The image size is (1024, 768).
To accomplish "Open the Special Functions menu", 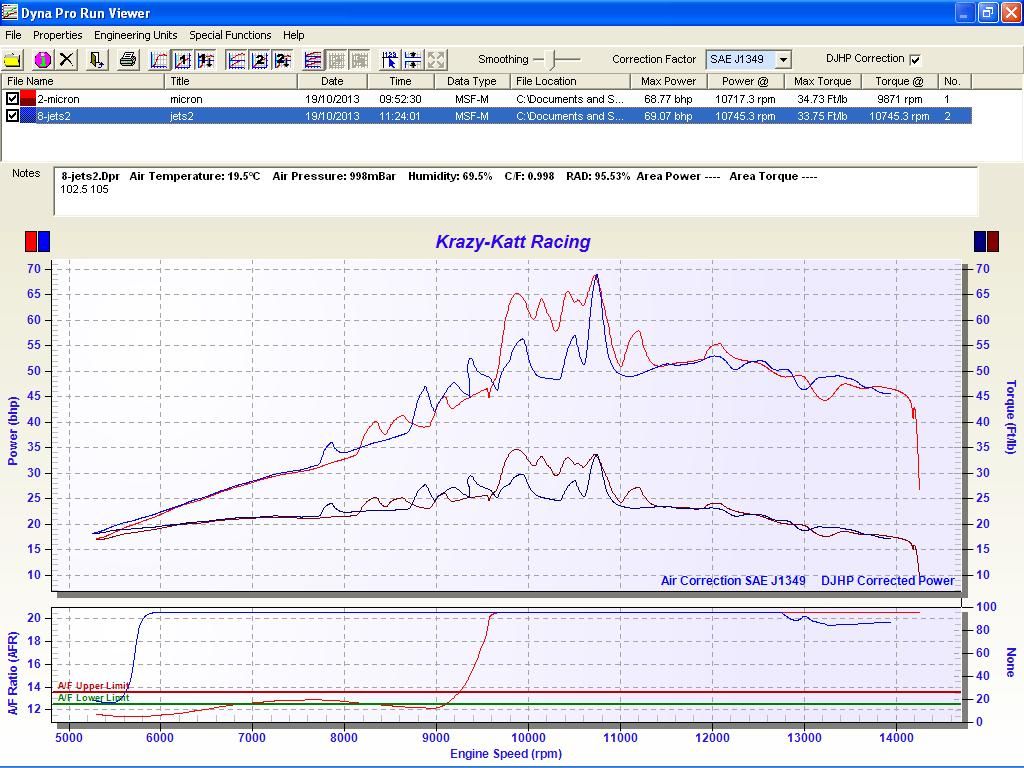I will click(230, 35).
